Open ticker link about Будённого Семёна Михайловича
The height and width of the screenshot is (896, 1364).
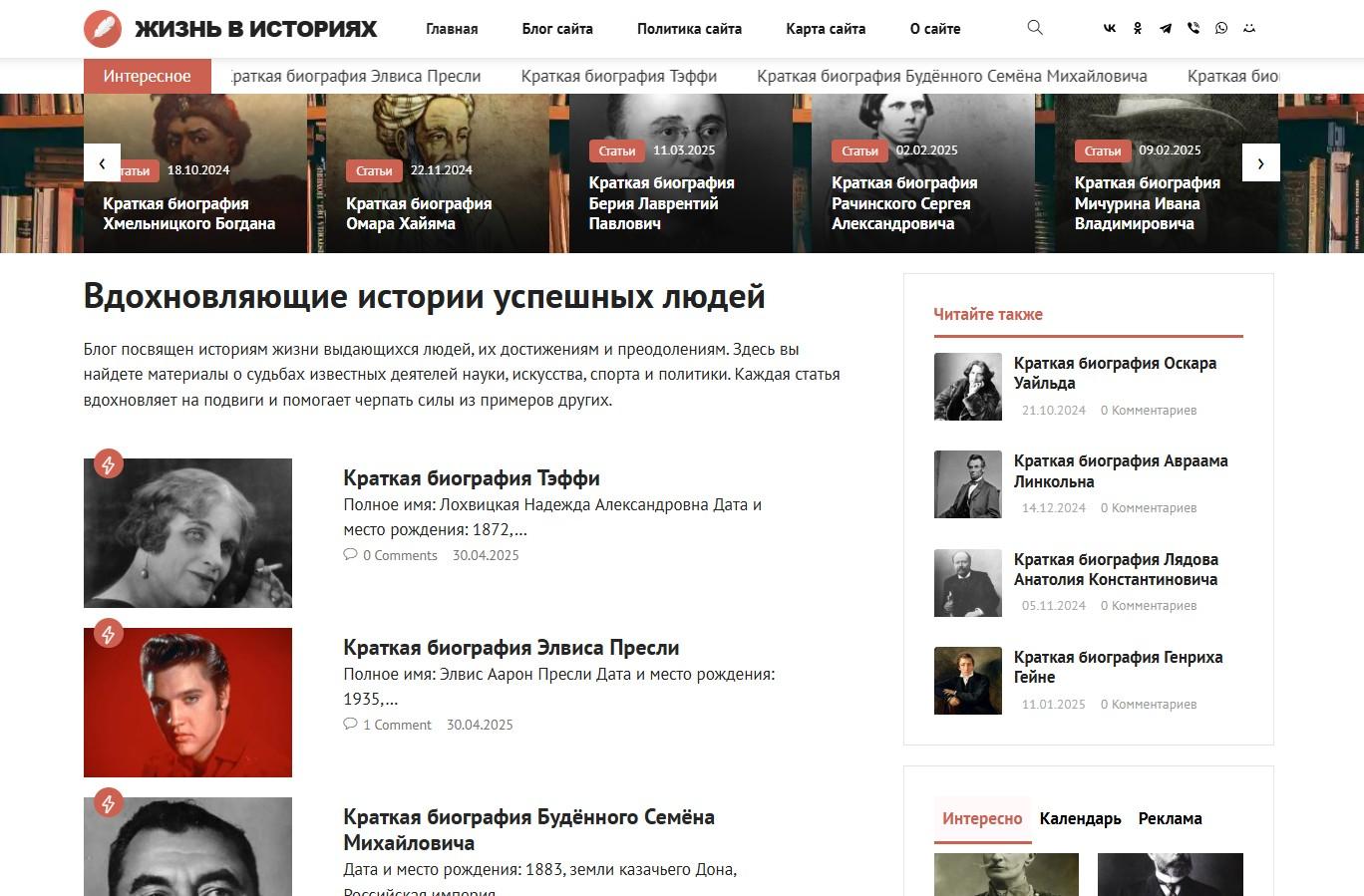point(952,76)
